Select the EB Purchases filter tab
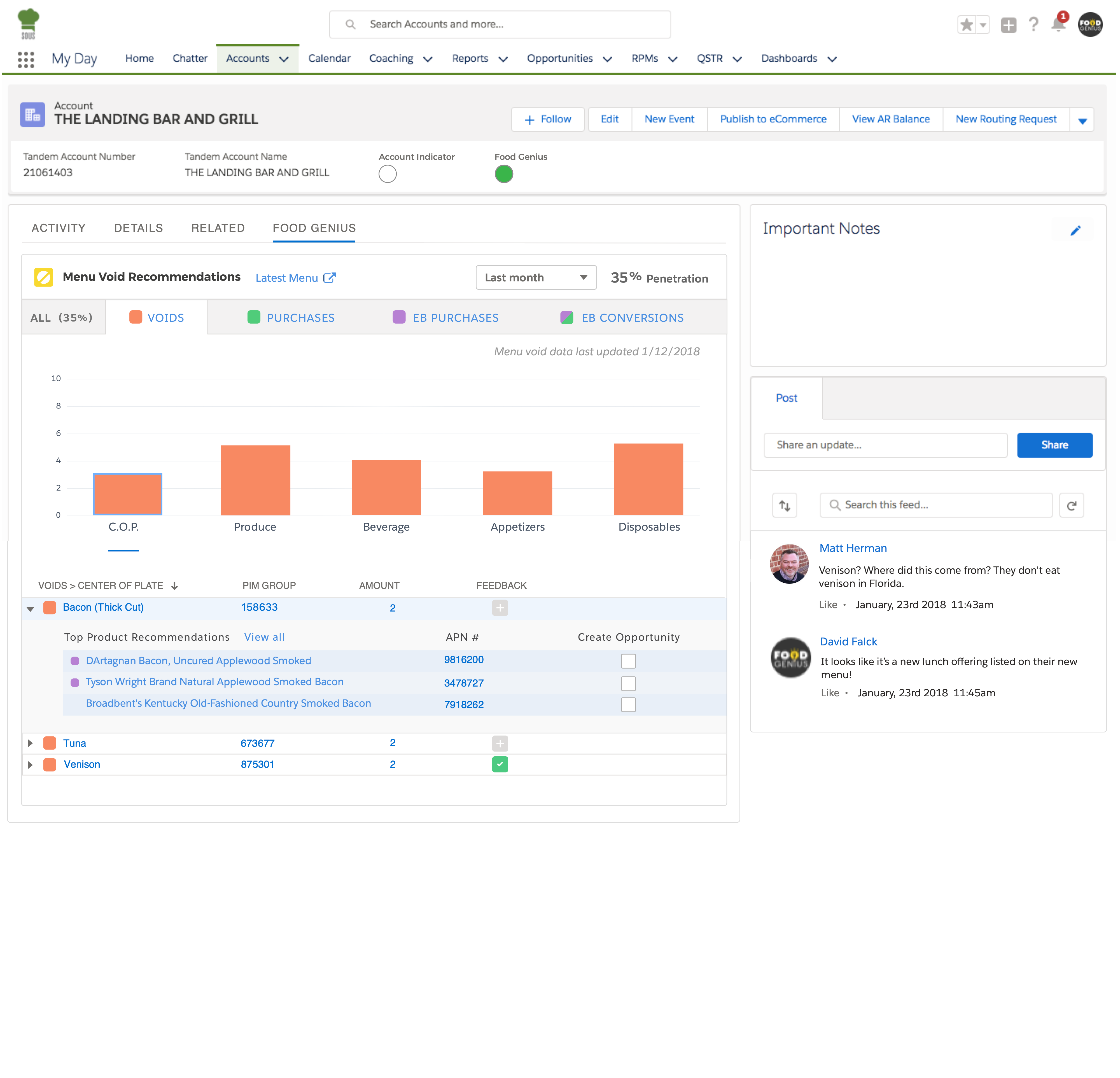The height and width of the screenshot is (1078, 1120). (446, 318)
